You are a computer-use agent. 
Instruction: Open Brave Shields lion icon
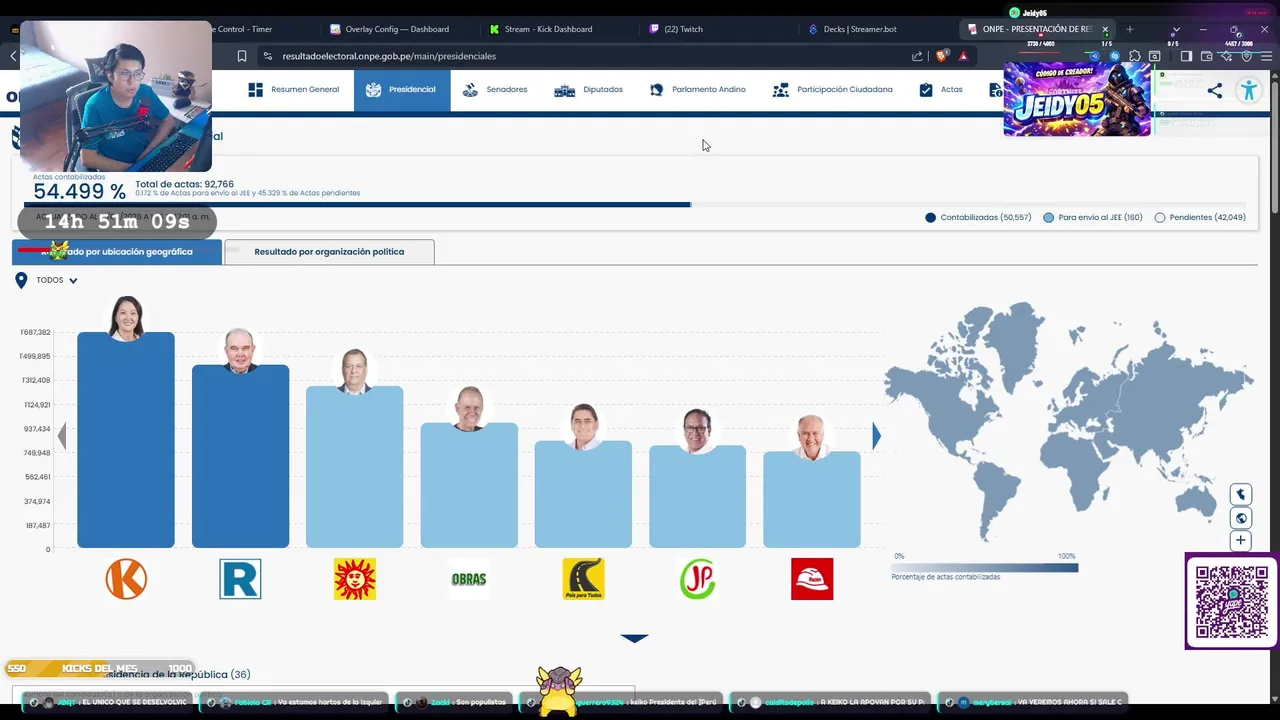pos(941,56)
